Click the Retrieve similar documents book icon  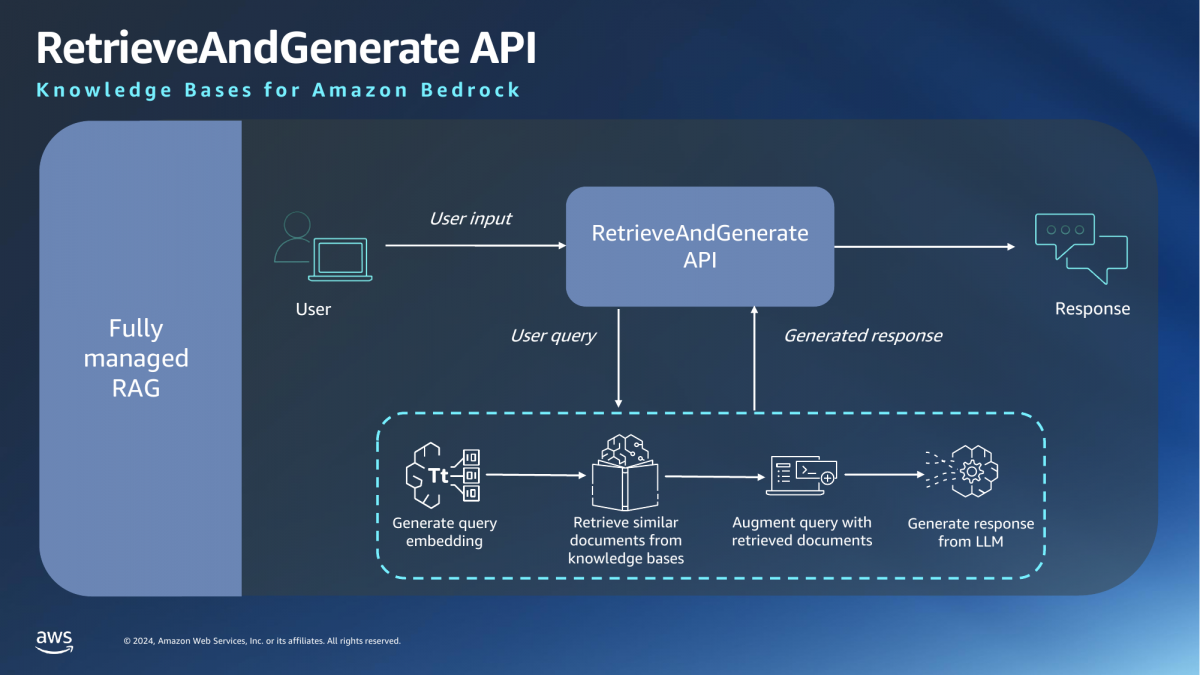point(626,474)
